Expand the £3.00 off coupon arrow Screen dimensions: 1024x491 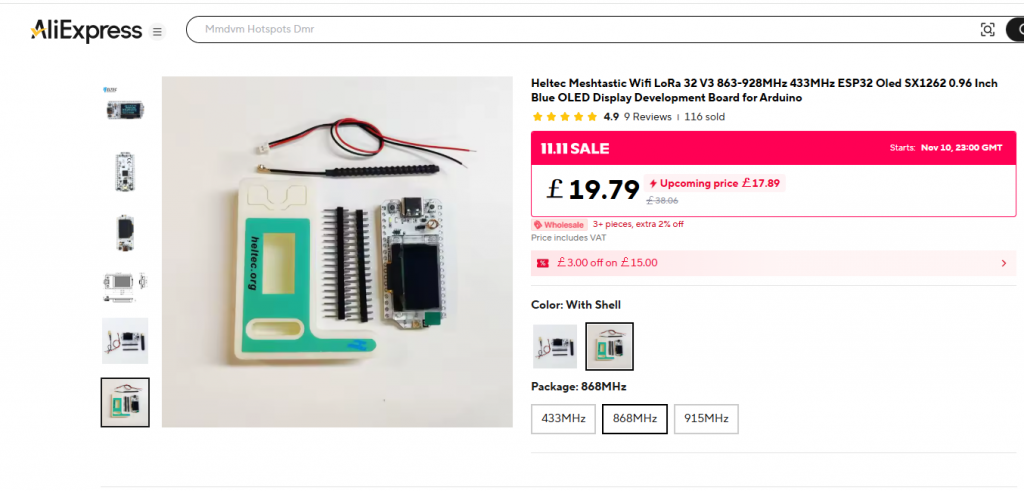coord(1003,263)
